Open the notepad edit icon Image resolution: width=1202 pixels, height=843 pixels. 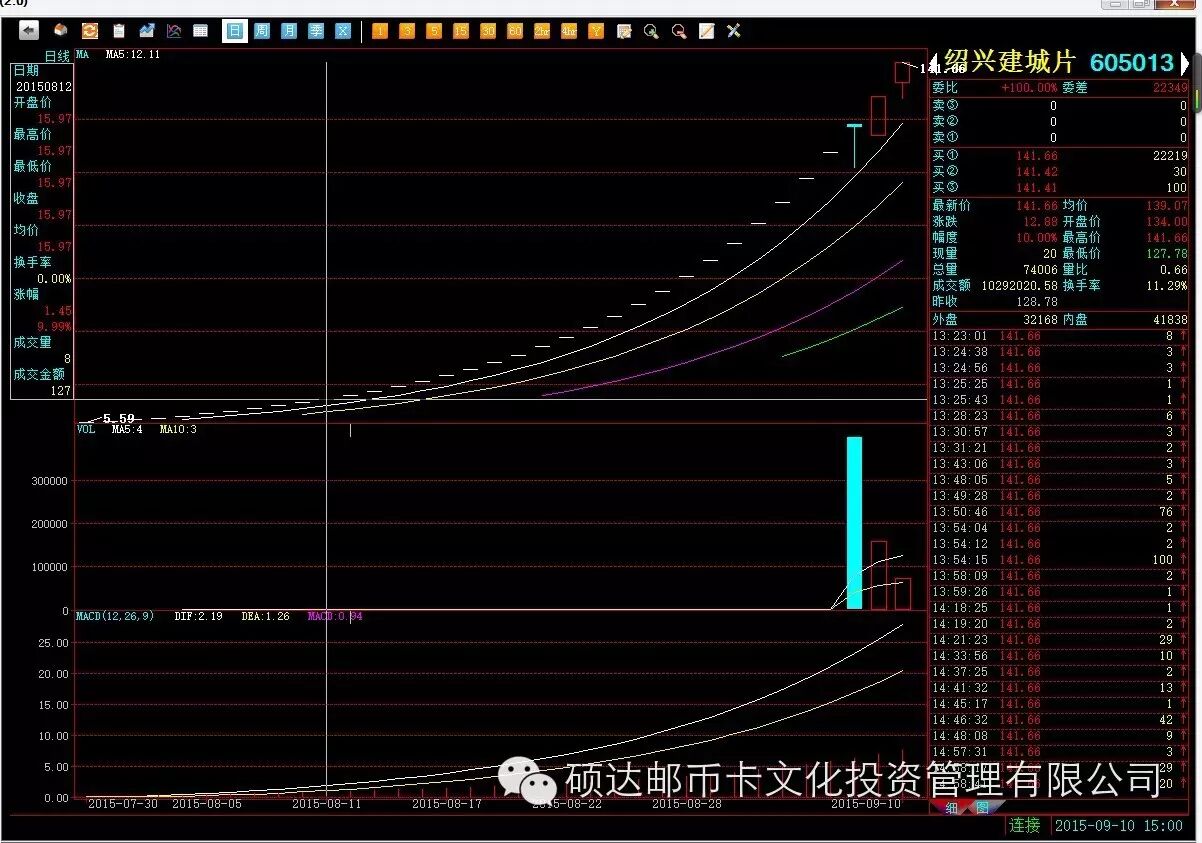pos(624,31)
